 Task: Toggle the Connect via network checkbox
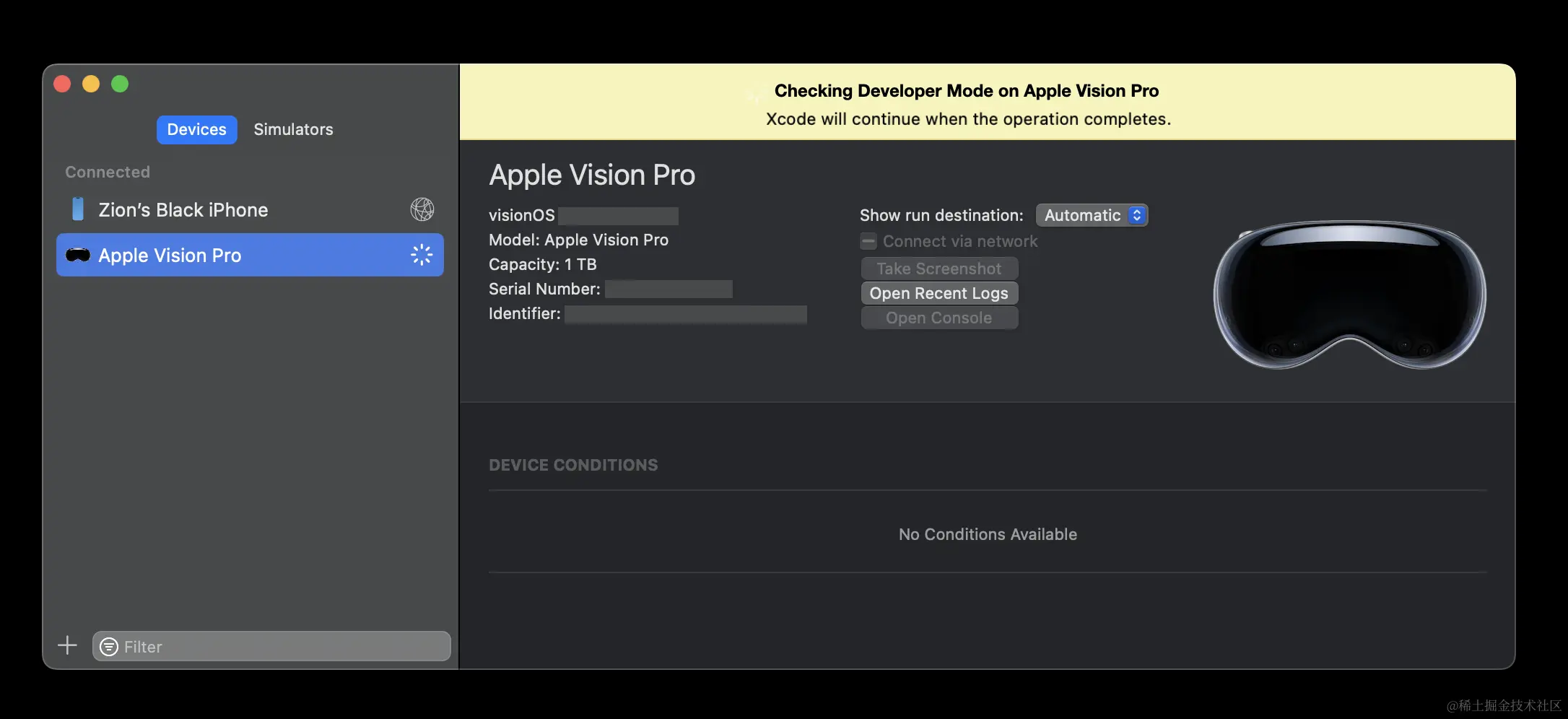pos(868,241)
